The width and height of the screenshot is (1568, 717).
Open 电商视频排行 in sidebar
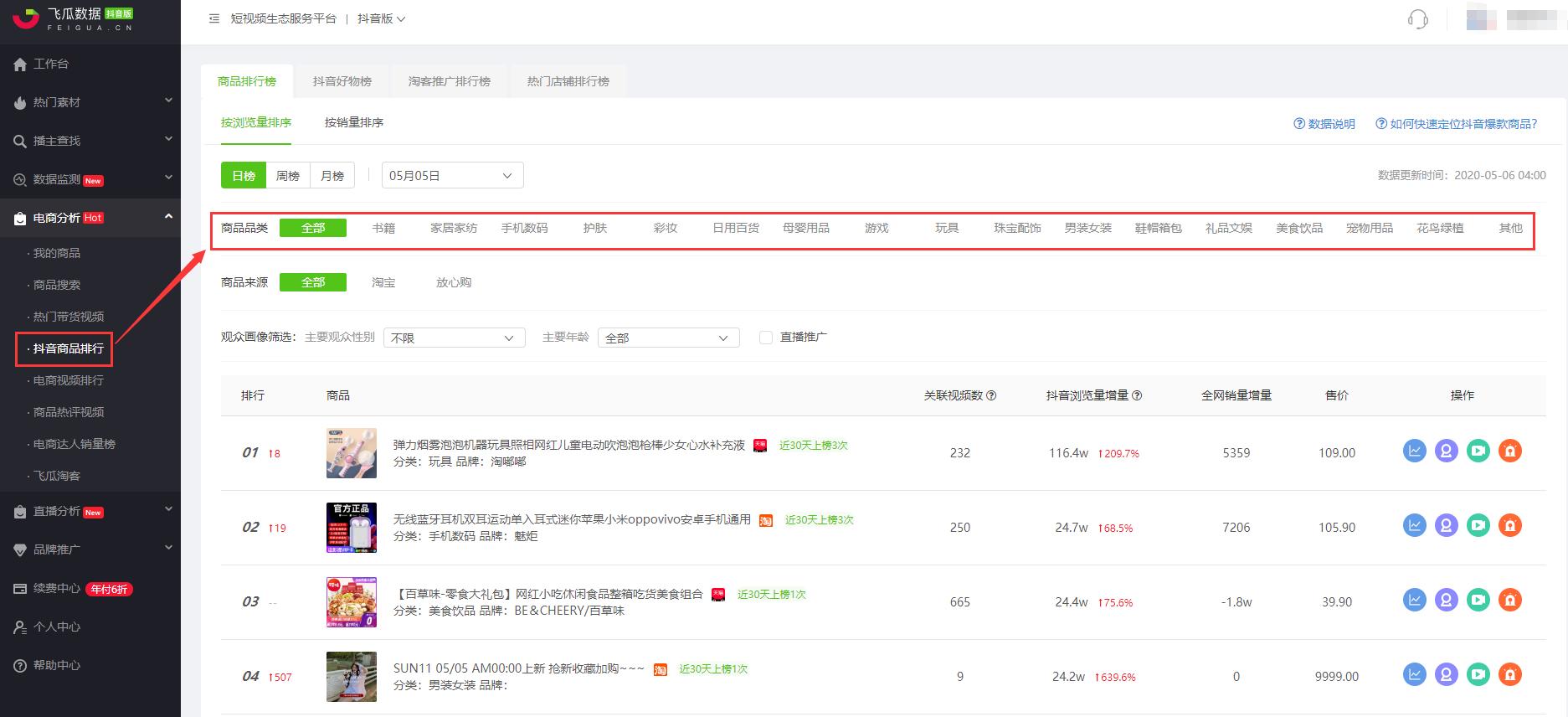coord(69,380)
